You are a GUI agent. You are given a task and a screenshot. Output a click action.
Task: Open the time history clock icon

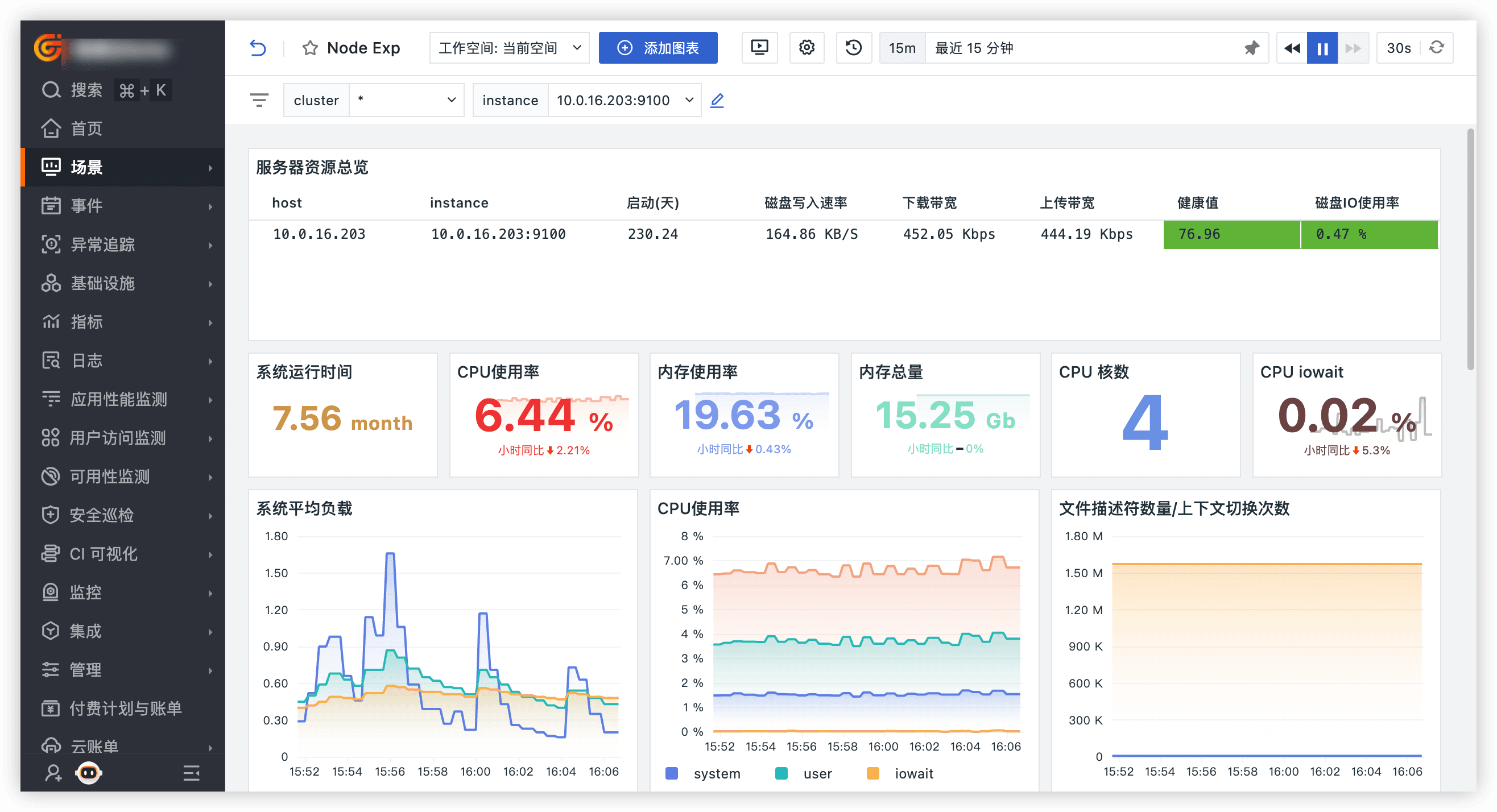(x=853, y=48)
